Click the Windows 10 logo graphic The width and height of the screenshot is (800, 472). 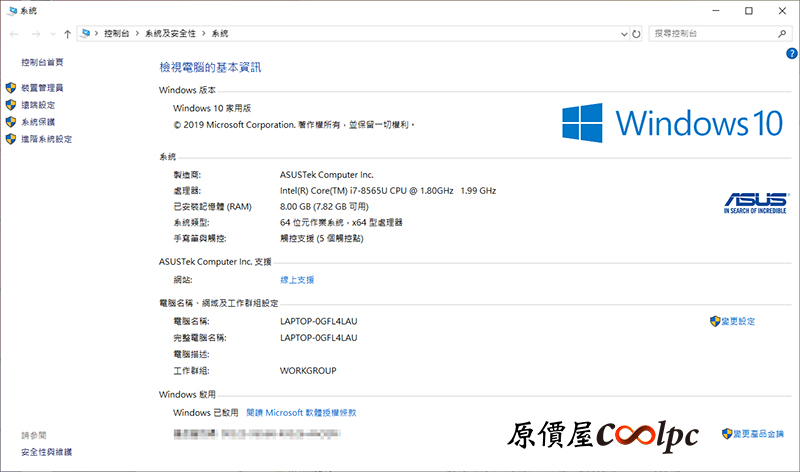pos(672,123)
